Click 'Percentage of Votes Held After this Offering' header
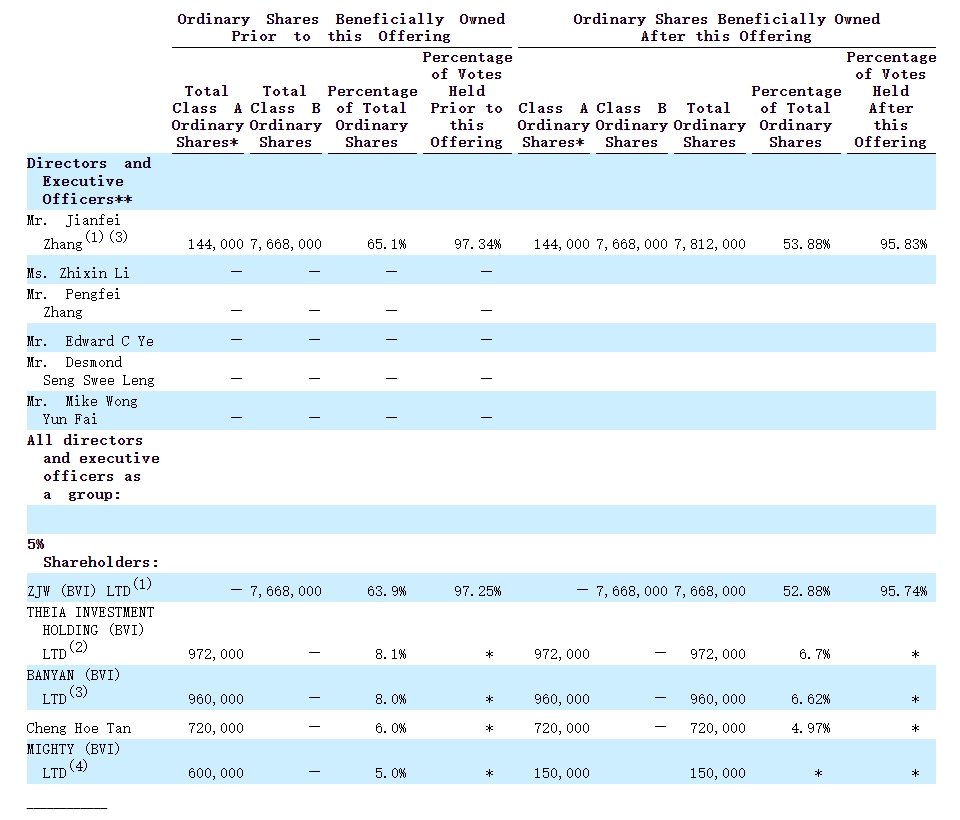The image size is (960, 820). (891, 100)
